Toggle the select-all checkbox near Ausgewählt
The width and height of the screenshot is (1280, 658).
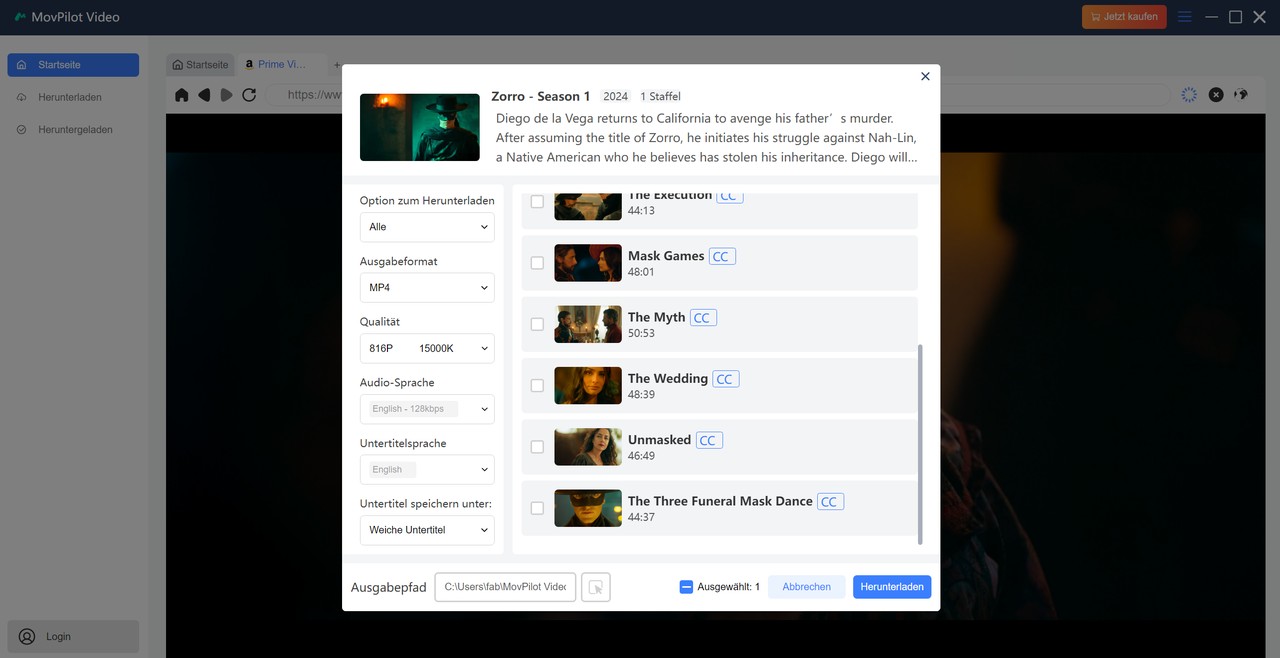pos(685,587)
